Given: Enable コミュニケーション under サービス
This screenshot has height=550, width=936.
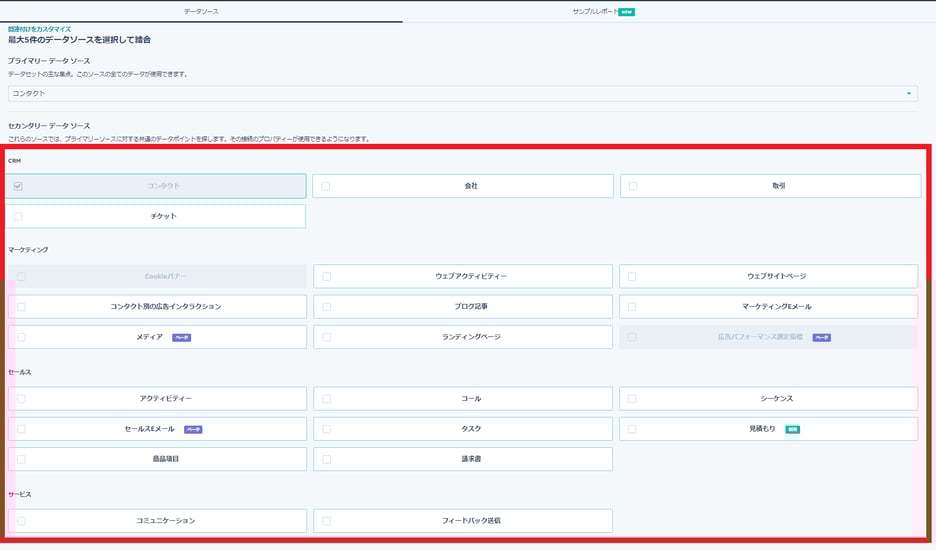Looking at the screenshot, I should point(21,521).
